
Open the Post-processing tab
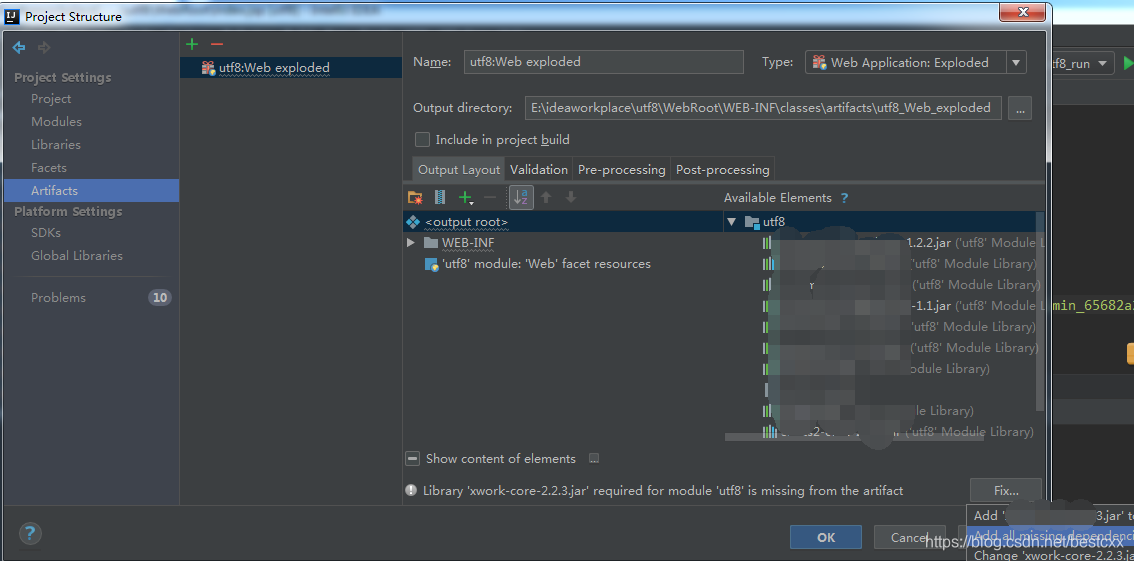point(722,170)
